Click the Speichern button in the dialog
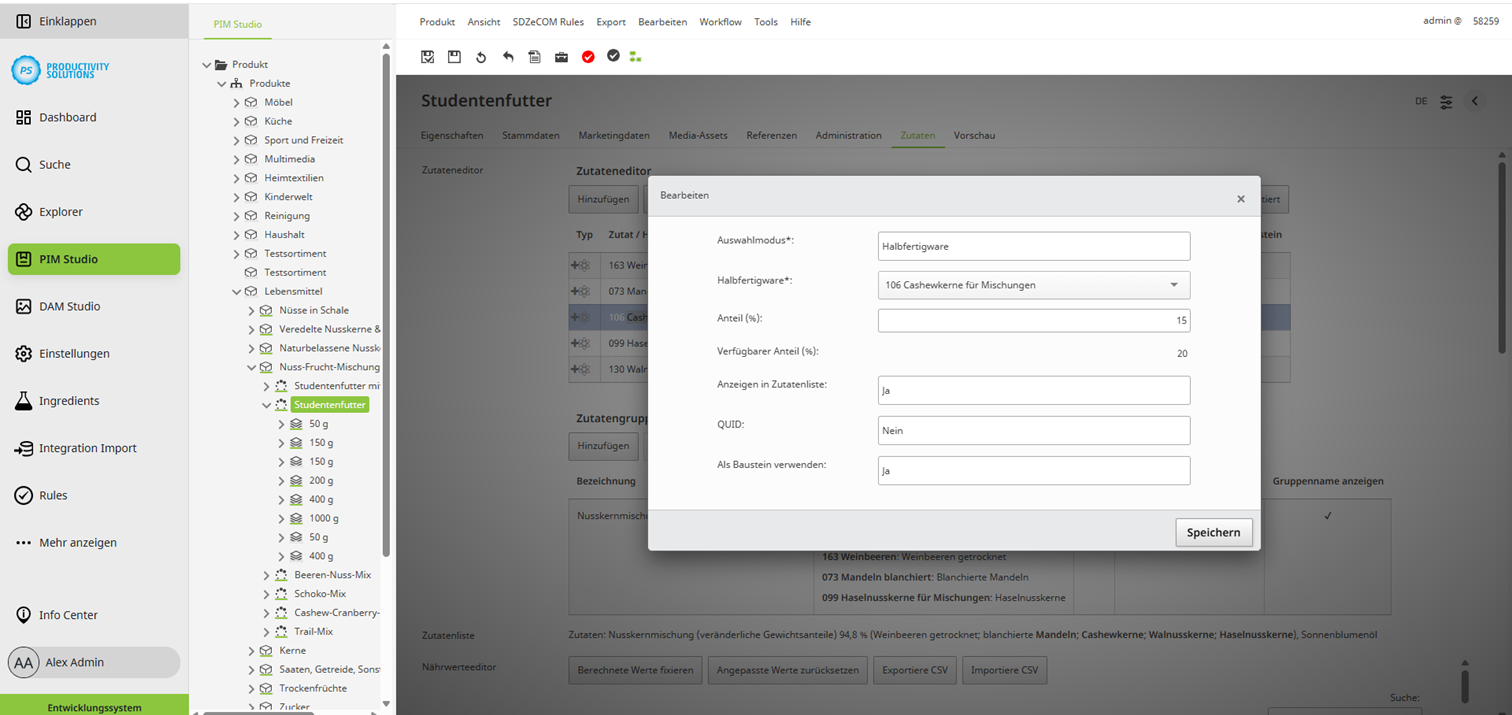The height and width of the screenshot is (715, 1512). pyautogui.click(x=1213, y=532)
